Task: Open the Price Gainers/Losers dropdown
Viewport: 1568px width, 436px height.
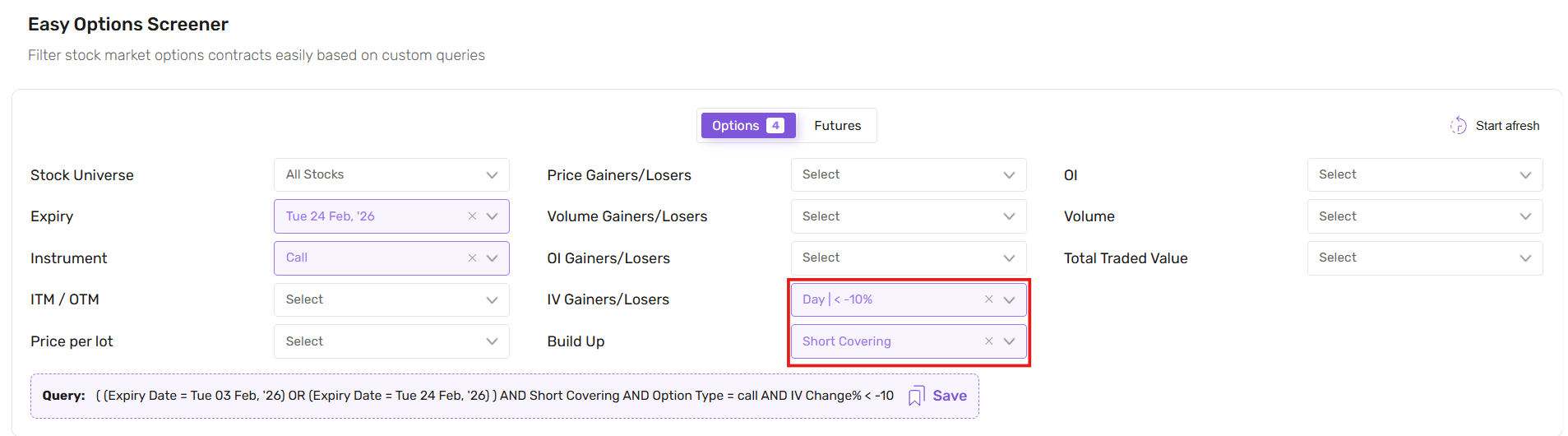Action: pos(908,175)
